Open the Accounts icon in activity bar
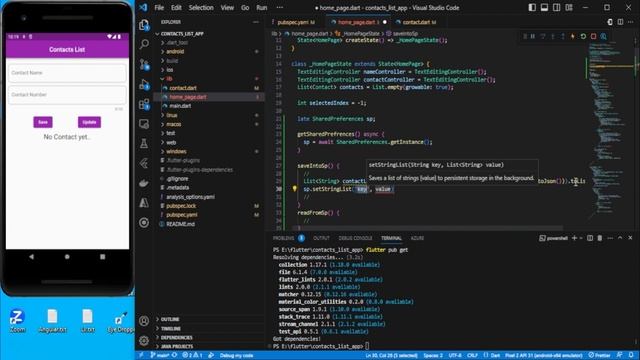640x360 pixels. pos(144,321)
